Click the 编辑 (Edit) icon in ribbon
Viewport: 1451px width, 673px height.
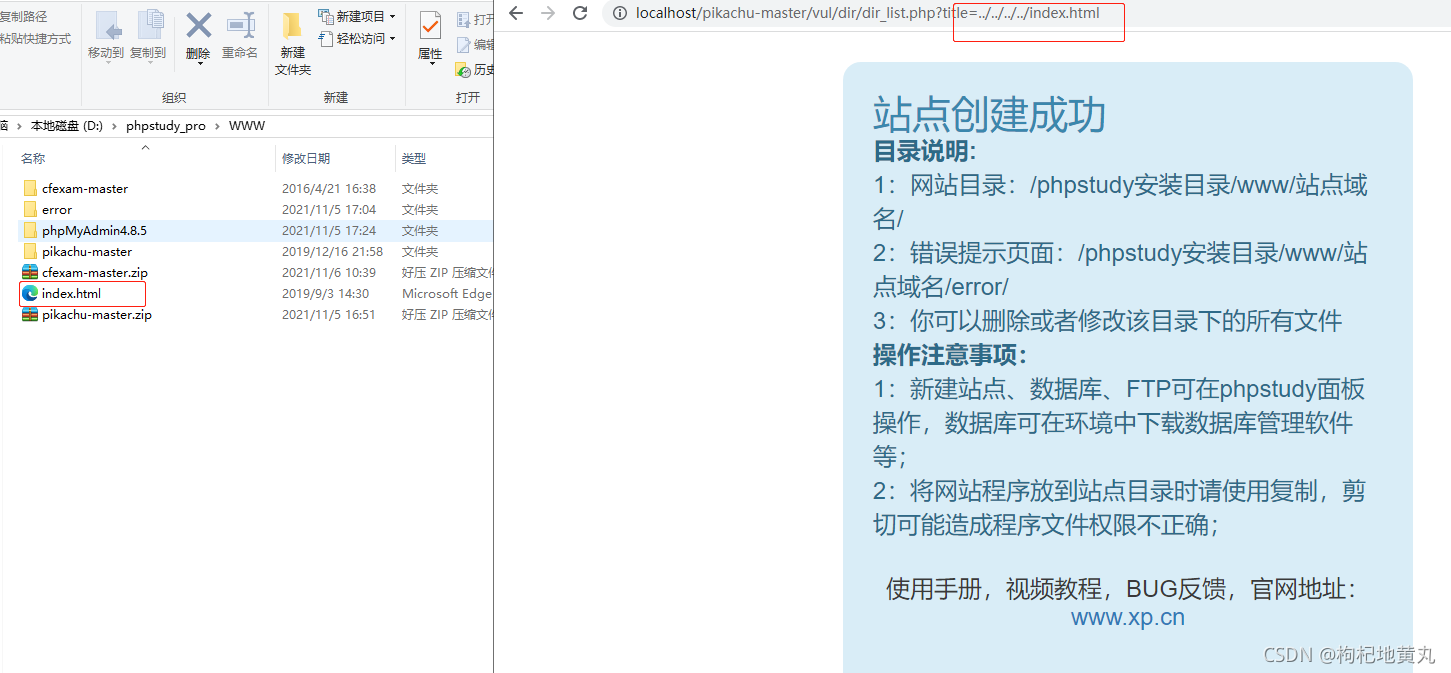tap(464, 44)
